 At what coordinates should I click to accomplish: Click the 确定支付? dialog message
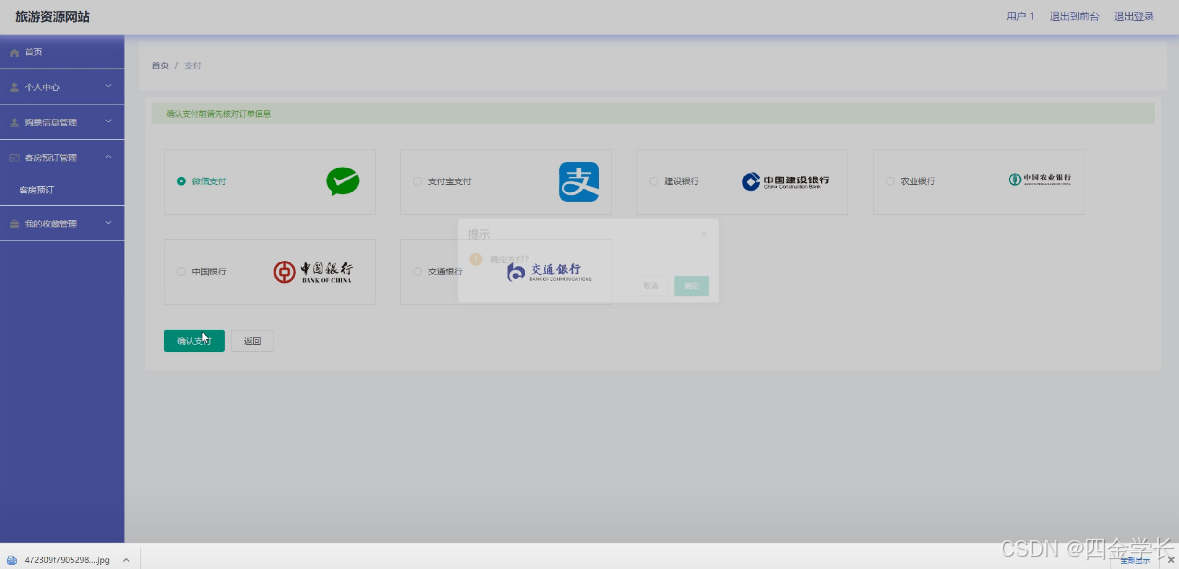[510, 259]
